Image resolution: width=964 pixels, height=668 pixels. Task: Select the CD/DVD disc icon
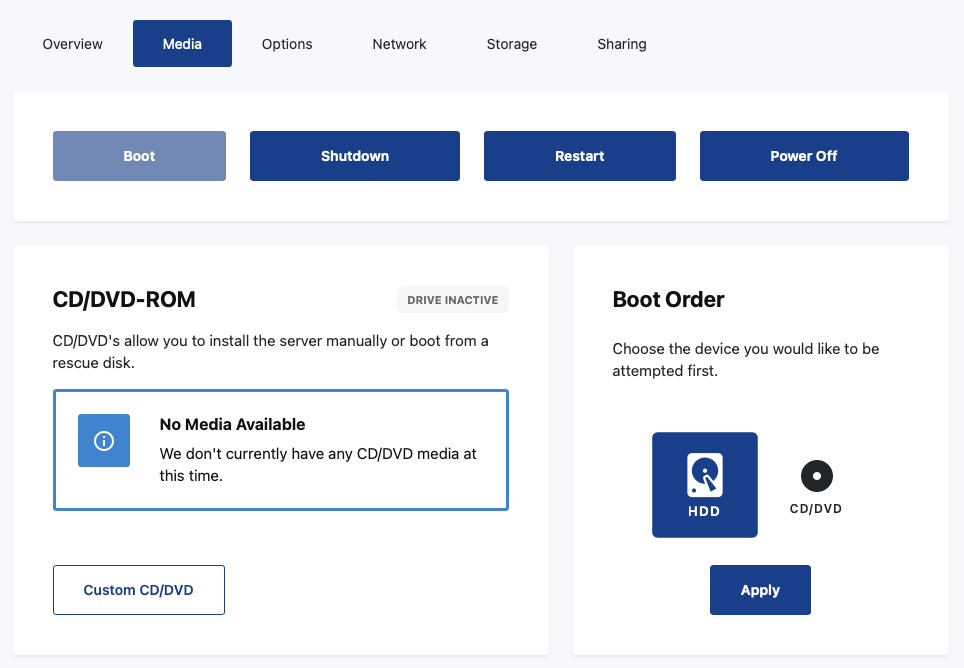816,476
